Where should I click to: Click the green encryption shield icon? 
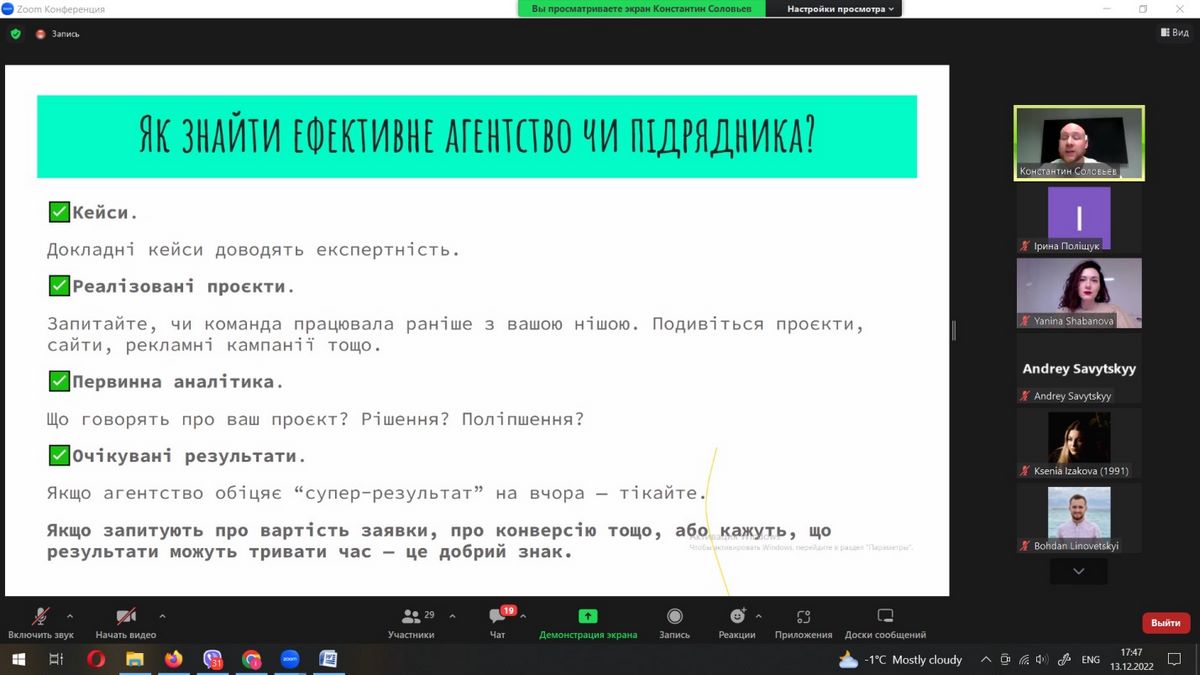(15, 33)
